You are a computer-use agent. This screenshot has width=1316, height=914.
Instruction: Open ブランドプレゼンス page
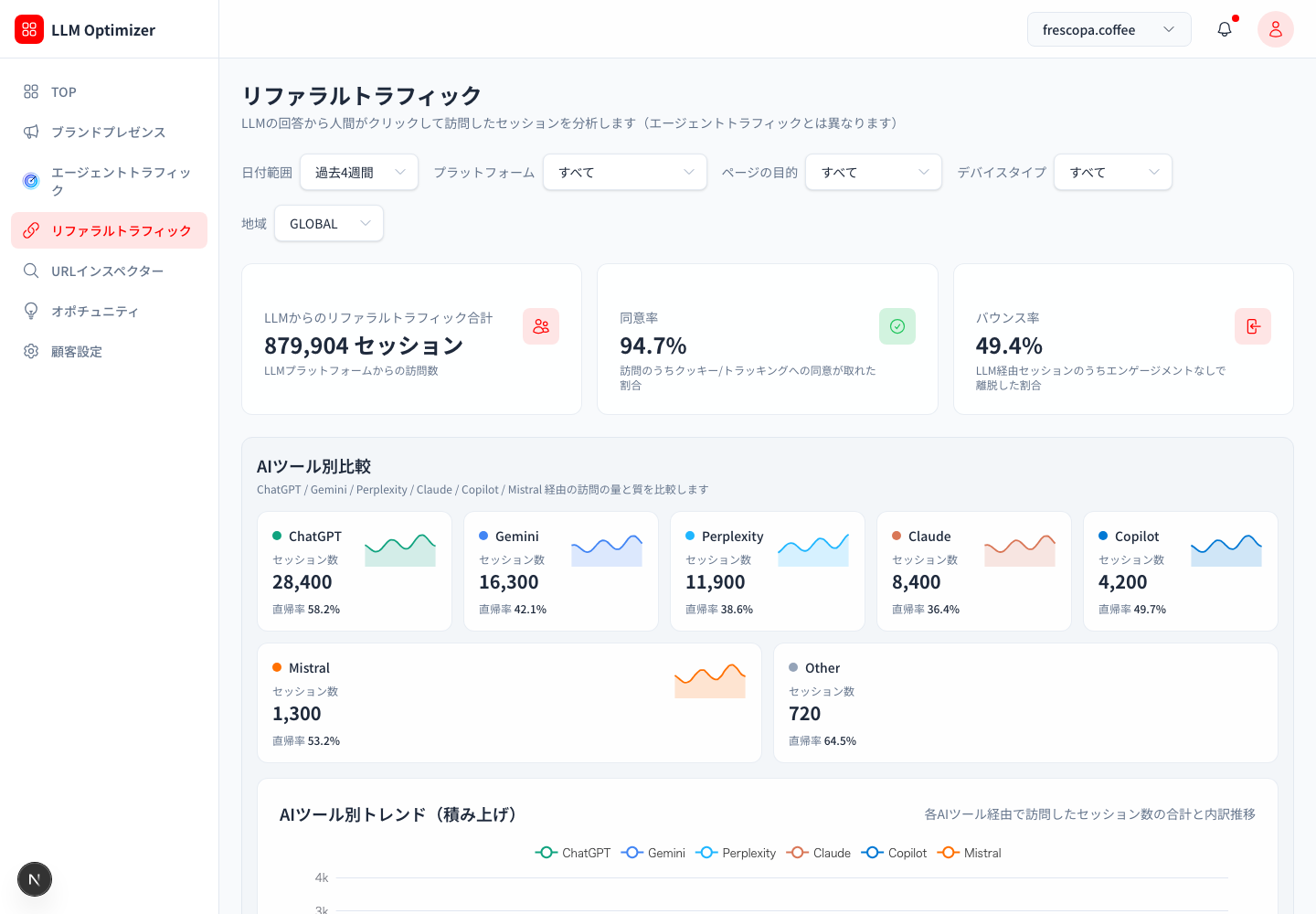[109, 132]
